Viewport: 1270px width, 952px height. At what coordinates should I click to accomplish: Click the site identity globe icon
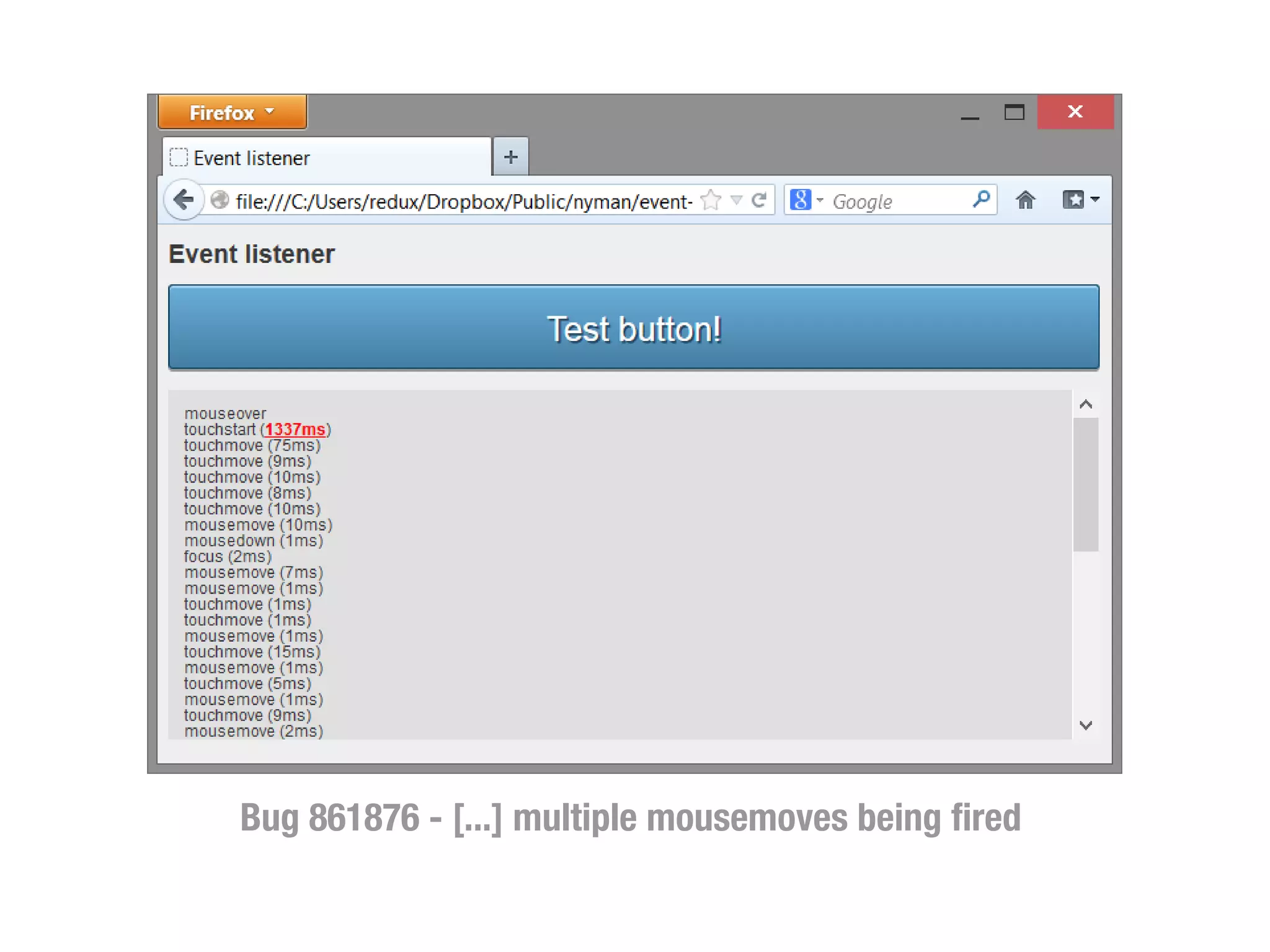220,200
